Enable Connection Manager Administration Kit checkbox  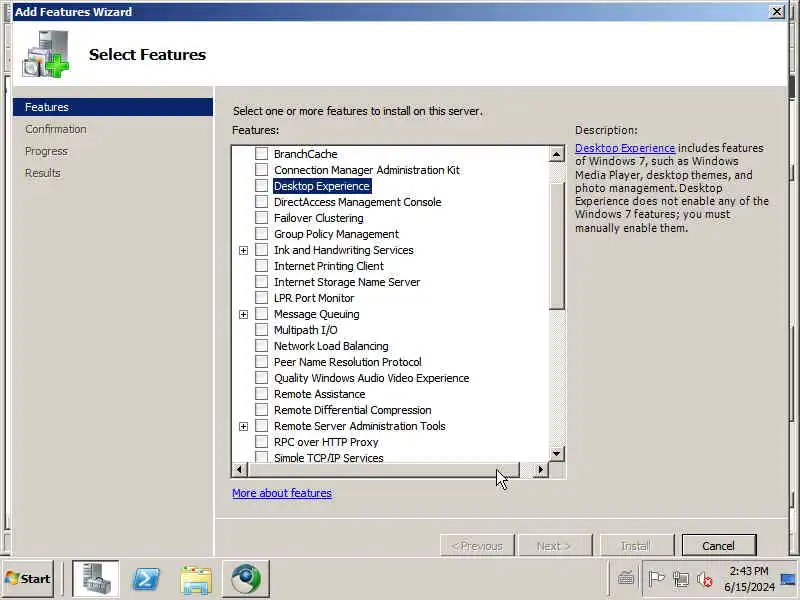coord(261,169)
